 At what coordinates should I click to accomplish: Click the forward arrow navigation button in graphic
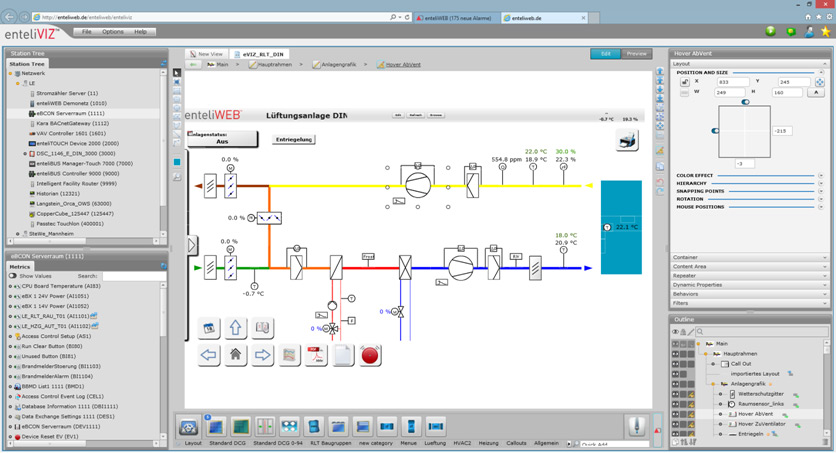tap(262, 355)
